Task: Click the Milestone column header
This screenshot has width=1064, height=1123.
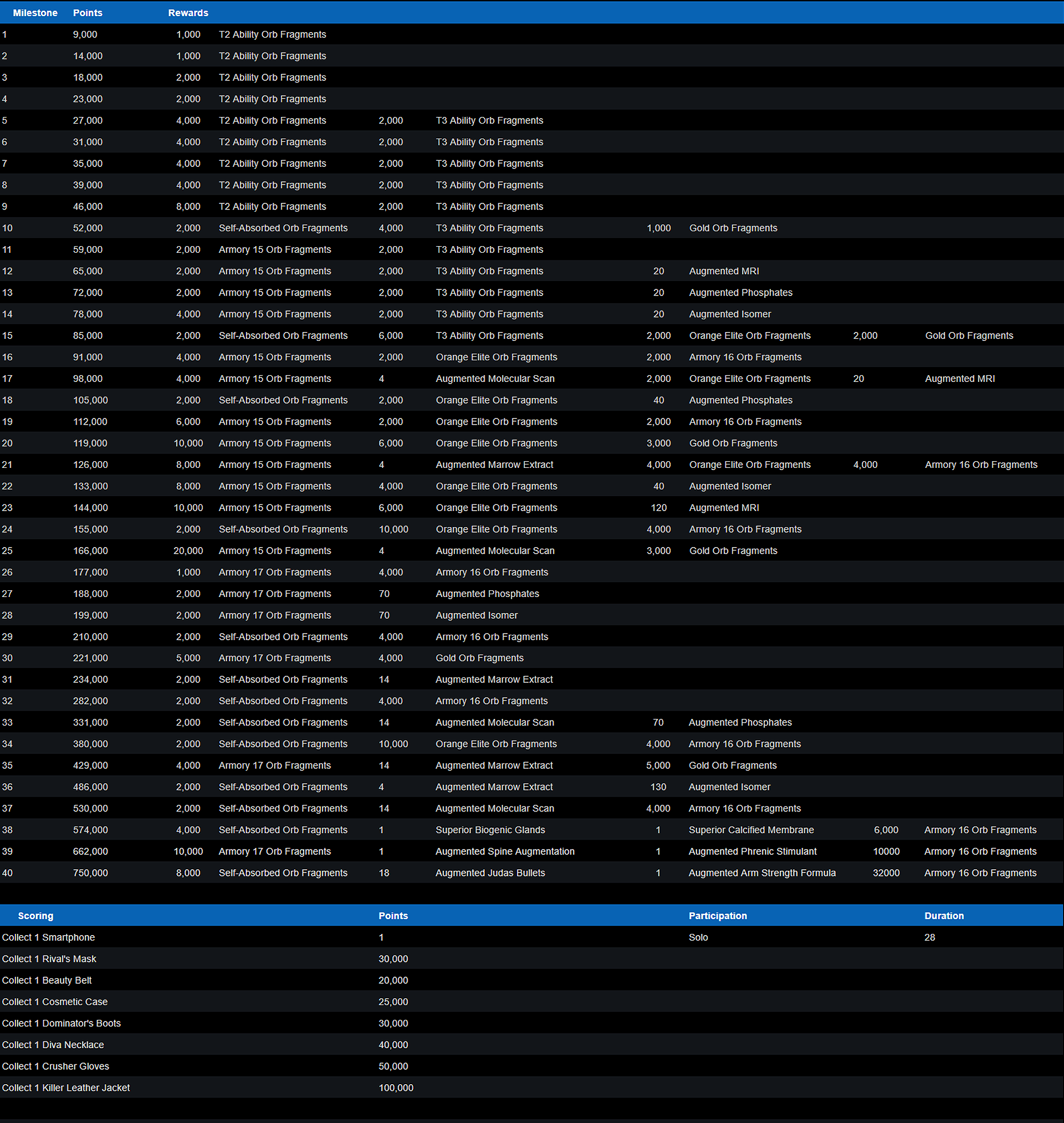Action: click(x=35, y=13)
